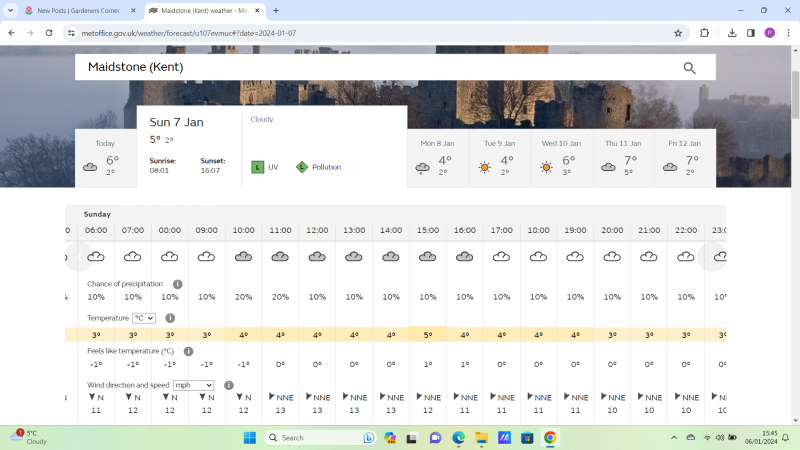The height and width of the screenshot is (450, 800).
Task: Click the 15:00 NNE wind direction
Action: (x=429, y=397)
